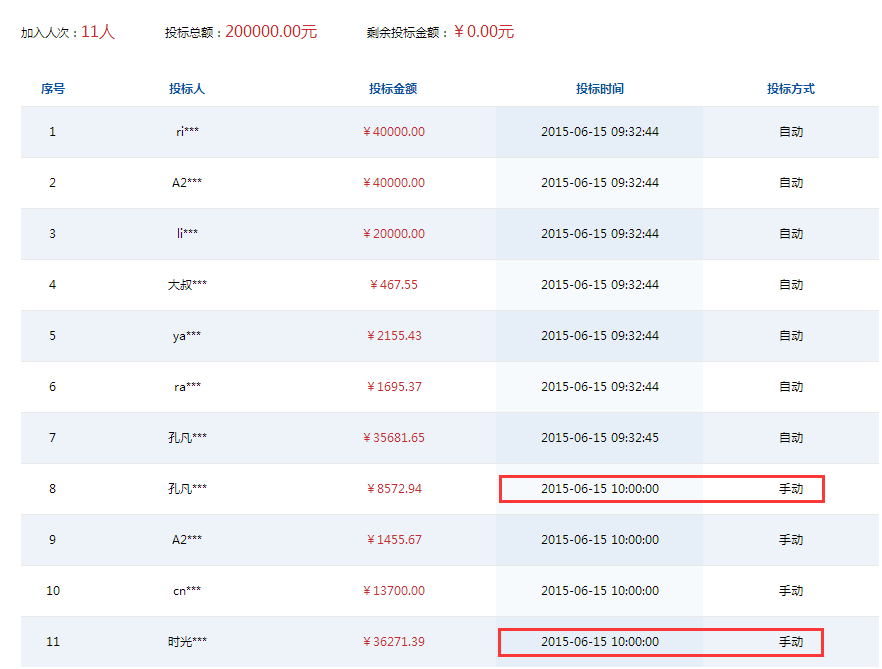Click bidder name ri*** in row 1

tap(187, 132)
